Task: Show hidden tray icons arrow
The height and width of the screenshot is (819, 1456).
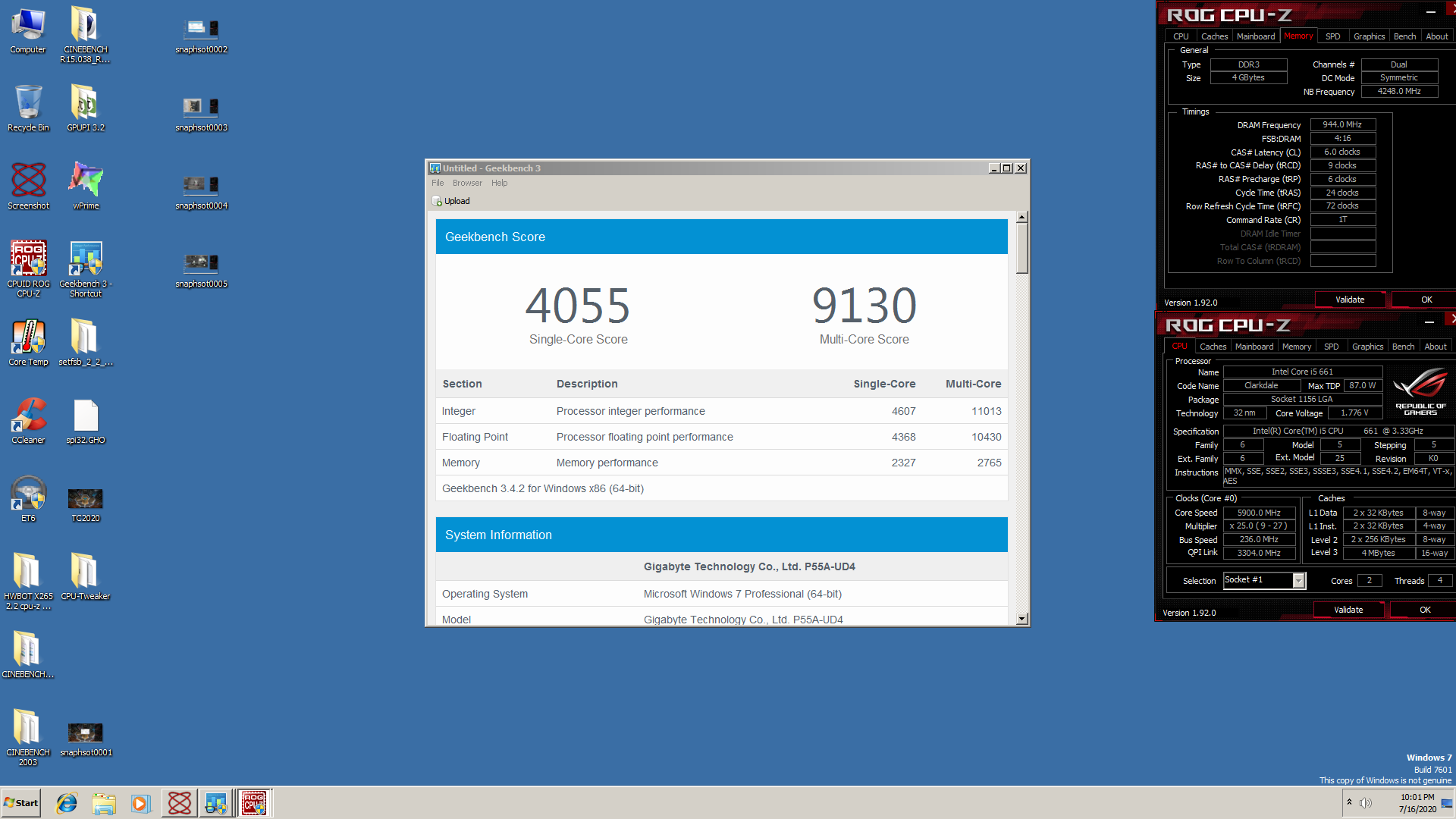Action: [1349, 802]
